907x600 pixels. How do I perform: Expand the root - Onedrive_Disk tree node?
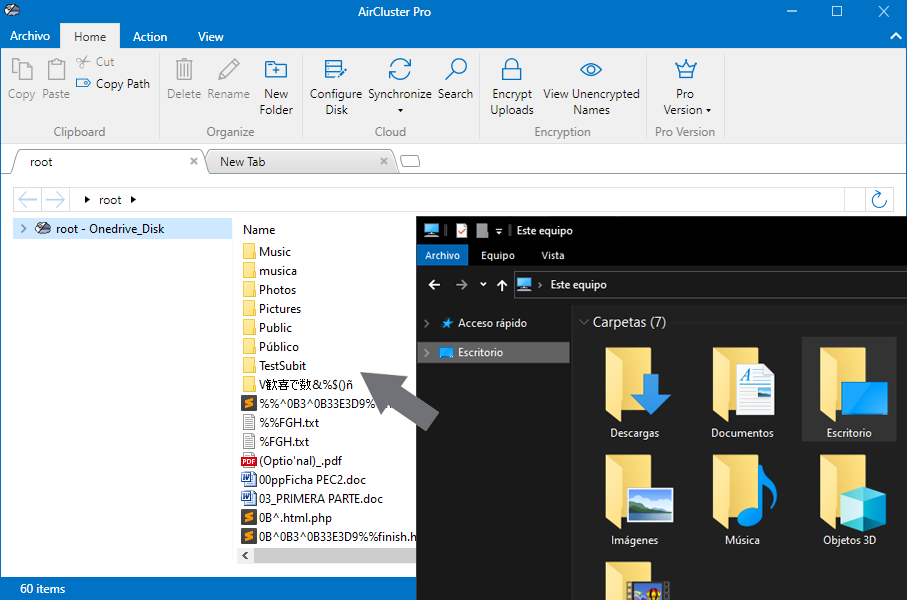23,229
